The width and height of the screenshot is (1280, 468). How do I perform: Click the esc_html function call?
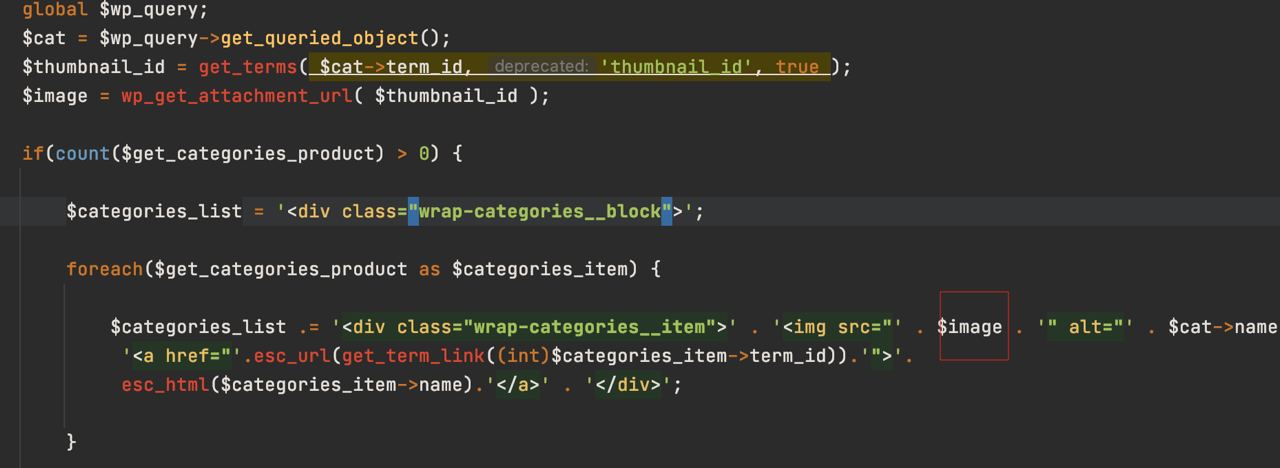(x=165, y=384)
